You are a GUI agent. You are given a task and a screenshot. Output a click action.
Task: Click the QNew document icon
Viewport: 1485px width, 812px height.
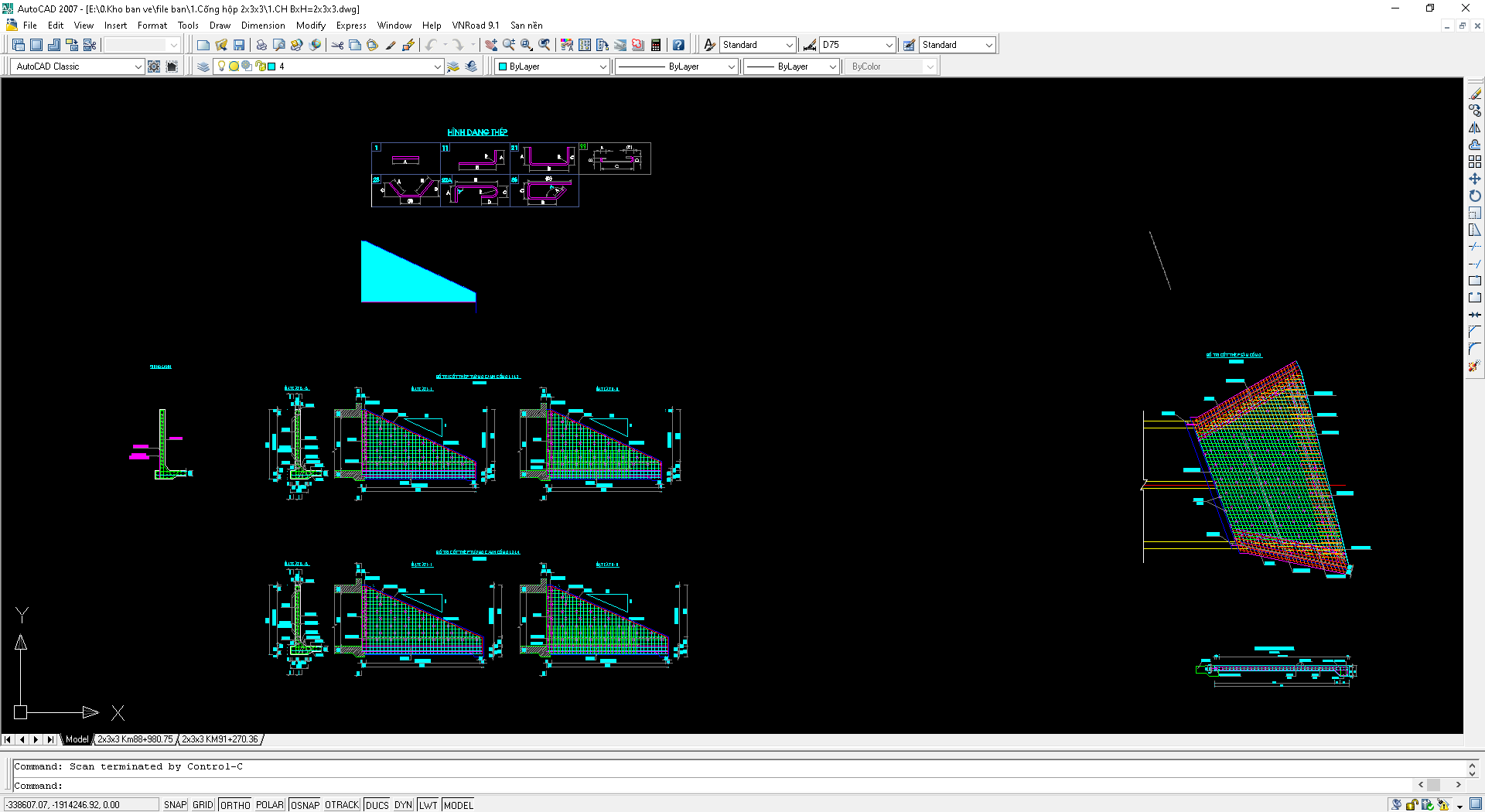pyautogui.click(x=203, y=45)
